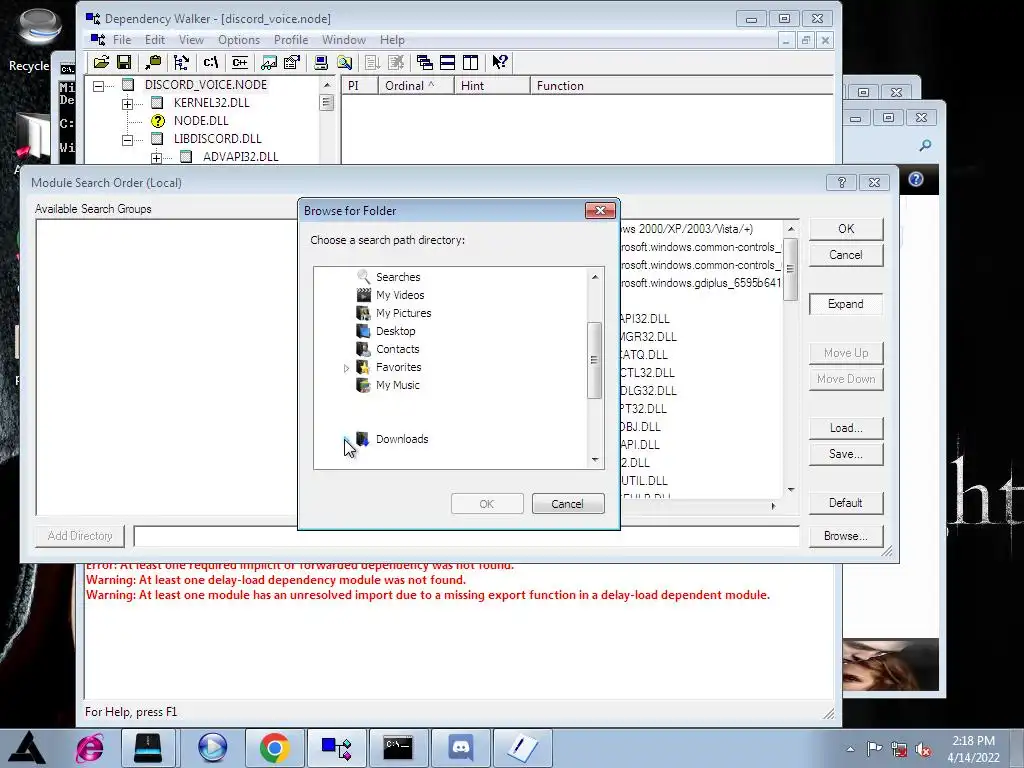1024x768 pixels.
Task: Open Discord from the taskbar
Action: click(460, 748)
